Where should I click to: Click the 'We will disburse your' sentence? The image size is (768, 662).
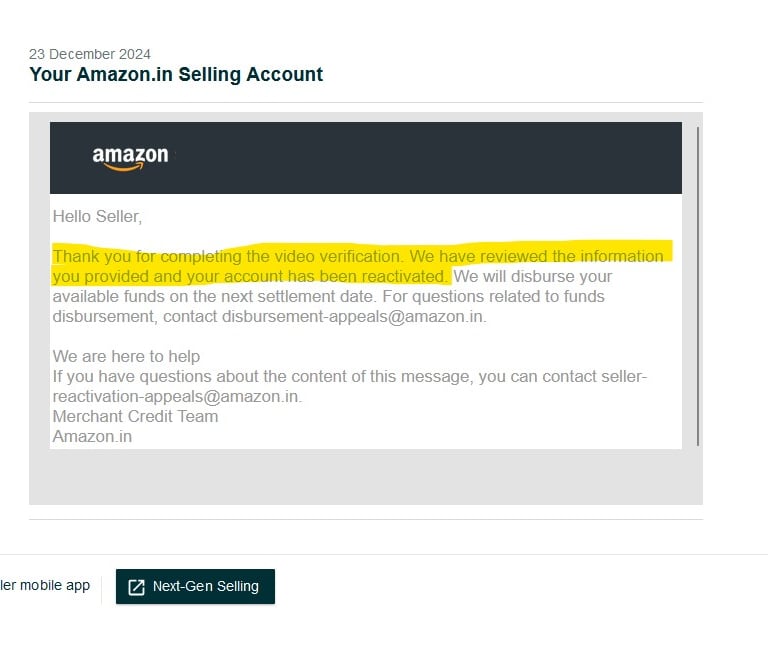pos(532,276)
